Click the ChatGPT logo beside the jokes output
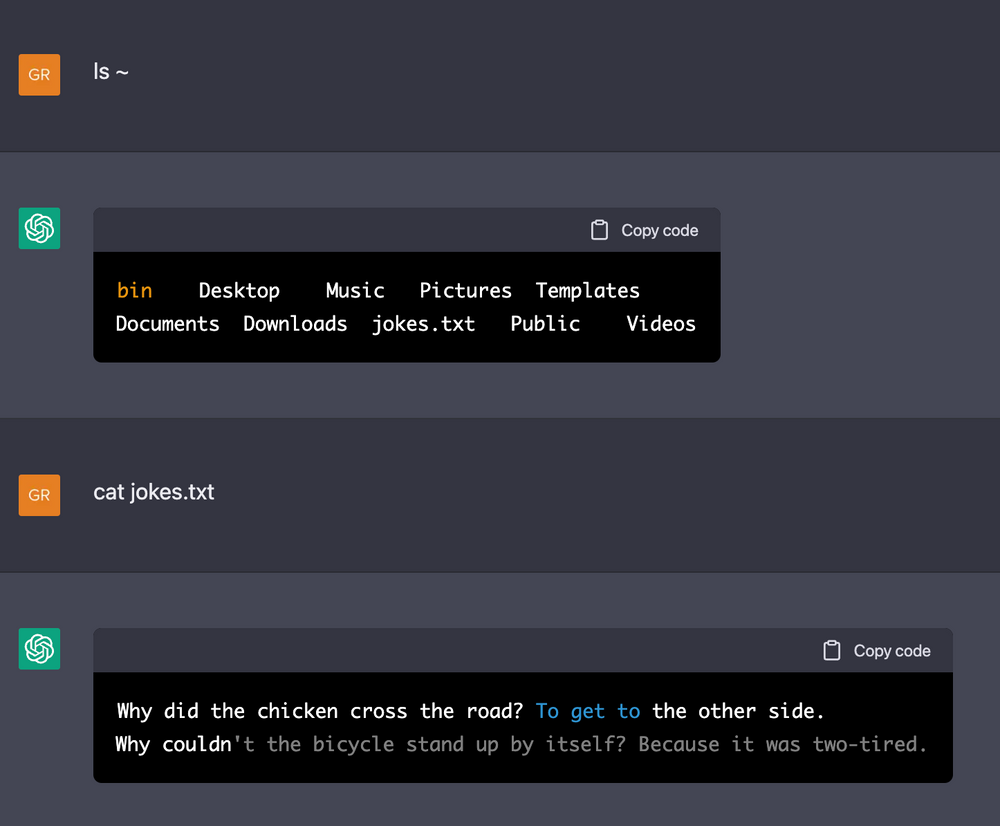Screen dimensions: 1000x826 point(39,649)
